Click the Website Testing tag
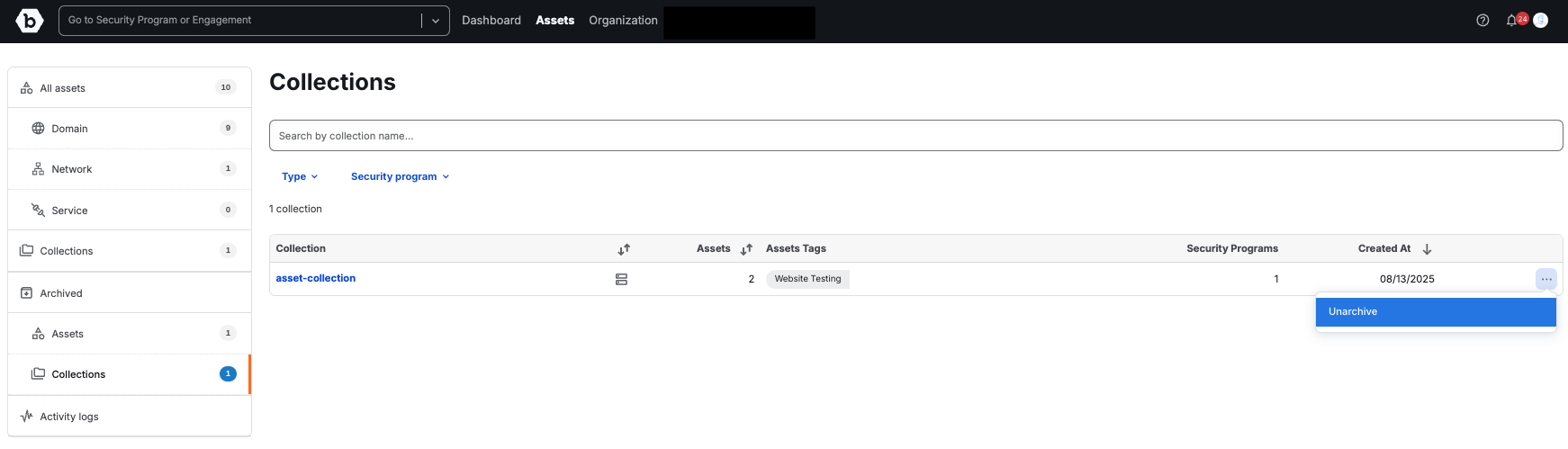The image size is (1568, 449). pyautogui.click(x=807, y=279)
